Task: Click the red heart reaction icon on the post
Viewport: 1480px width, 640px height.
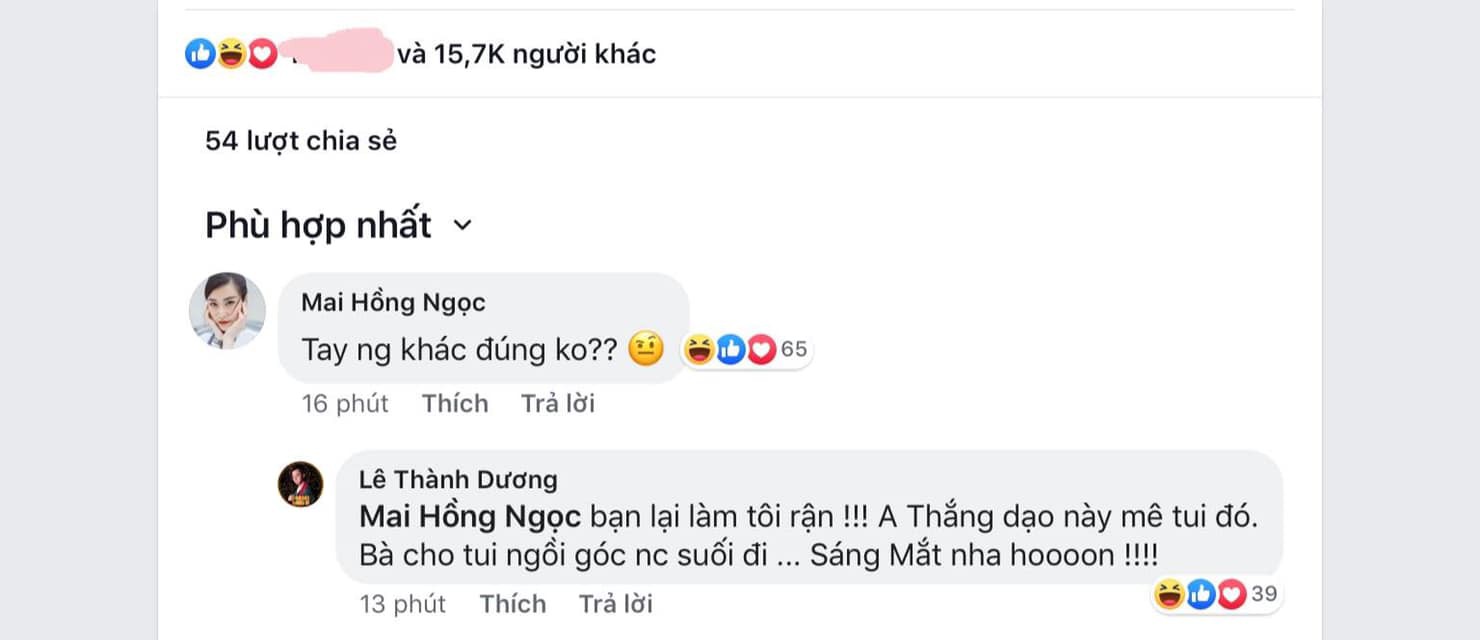Action: pyautogui.click(x=262, y=54)
